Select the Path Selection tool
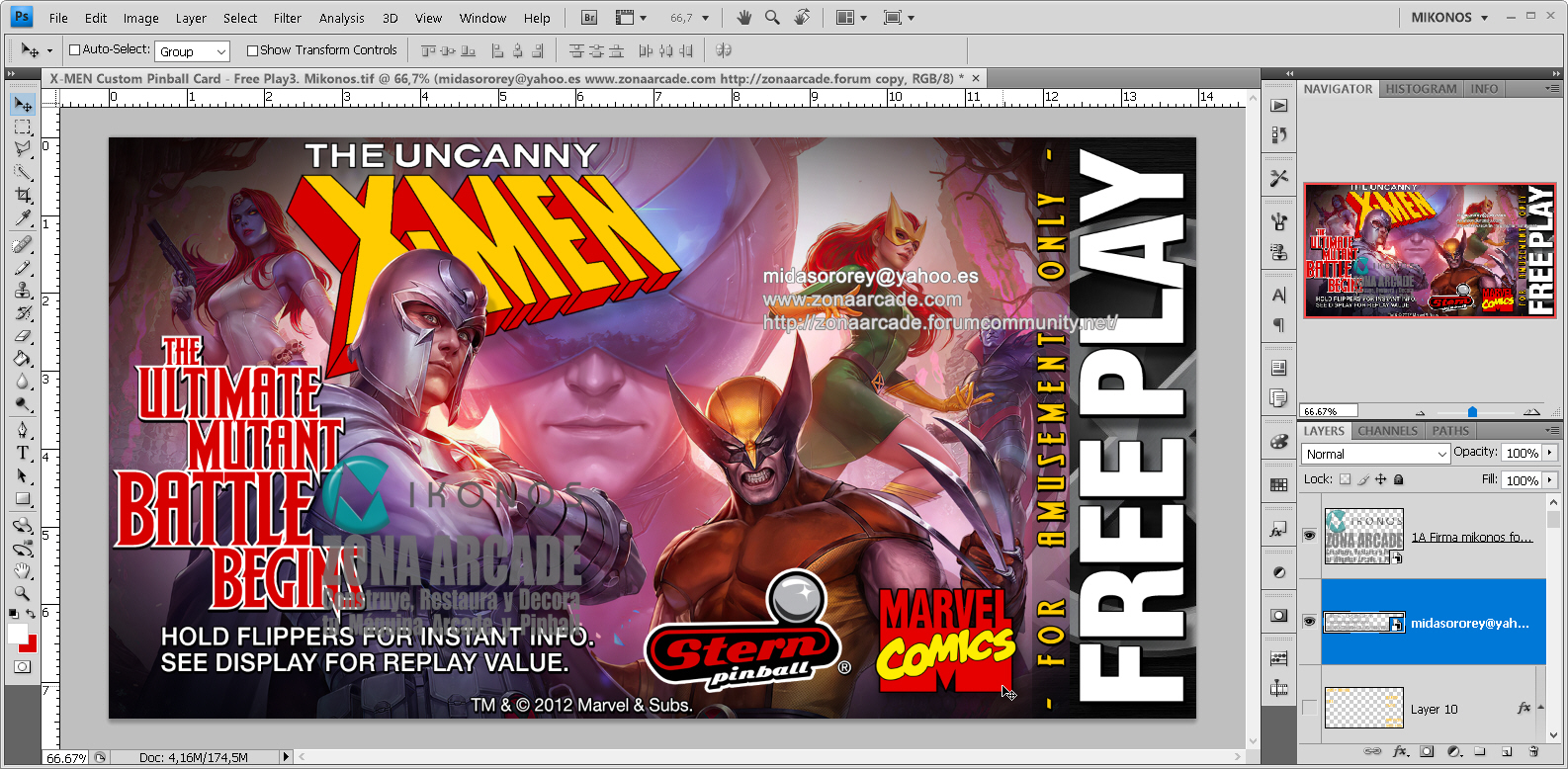 (23, 475)
